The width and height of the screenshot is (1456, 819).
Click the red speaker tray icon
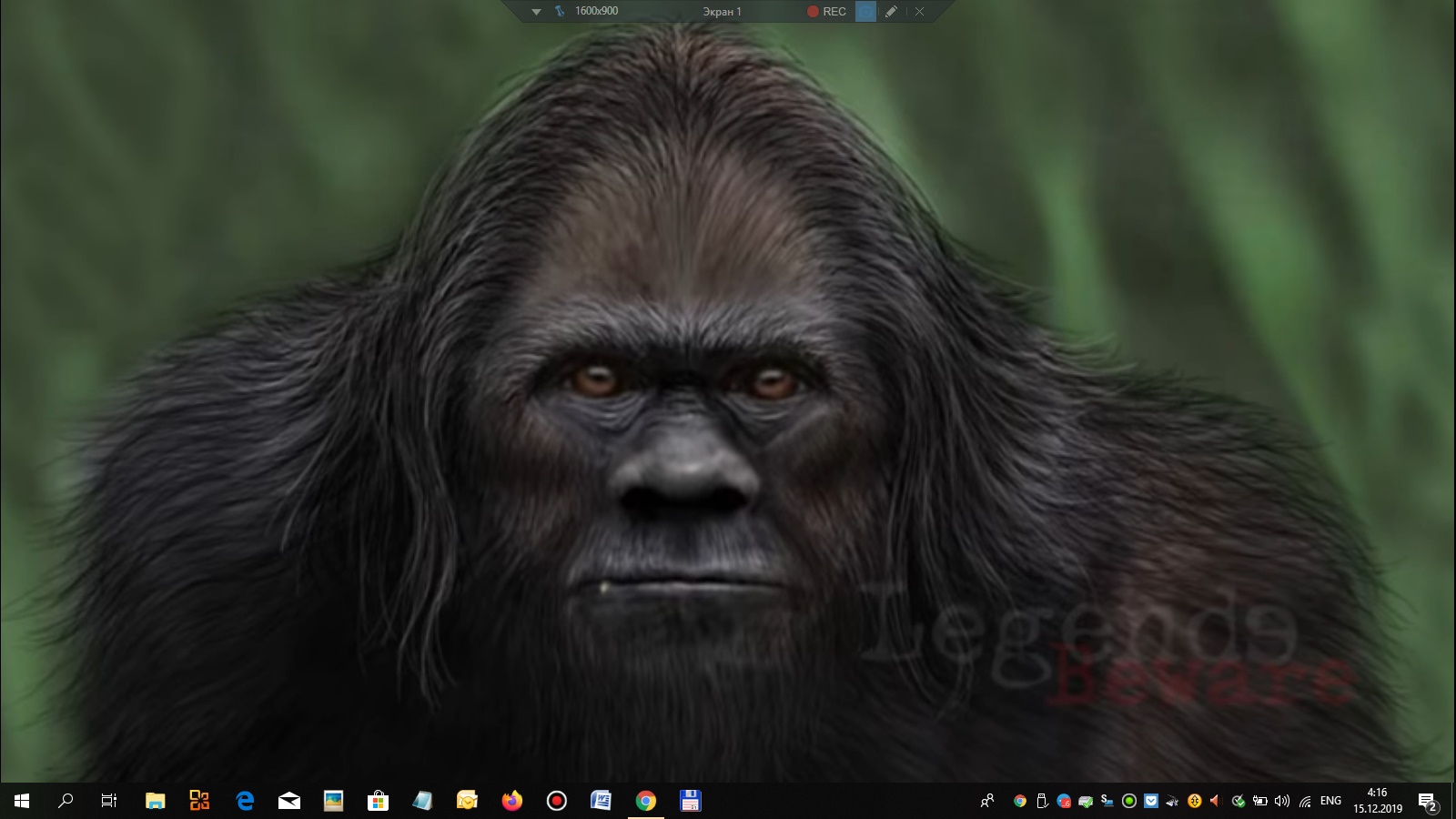coord(1216,801)
